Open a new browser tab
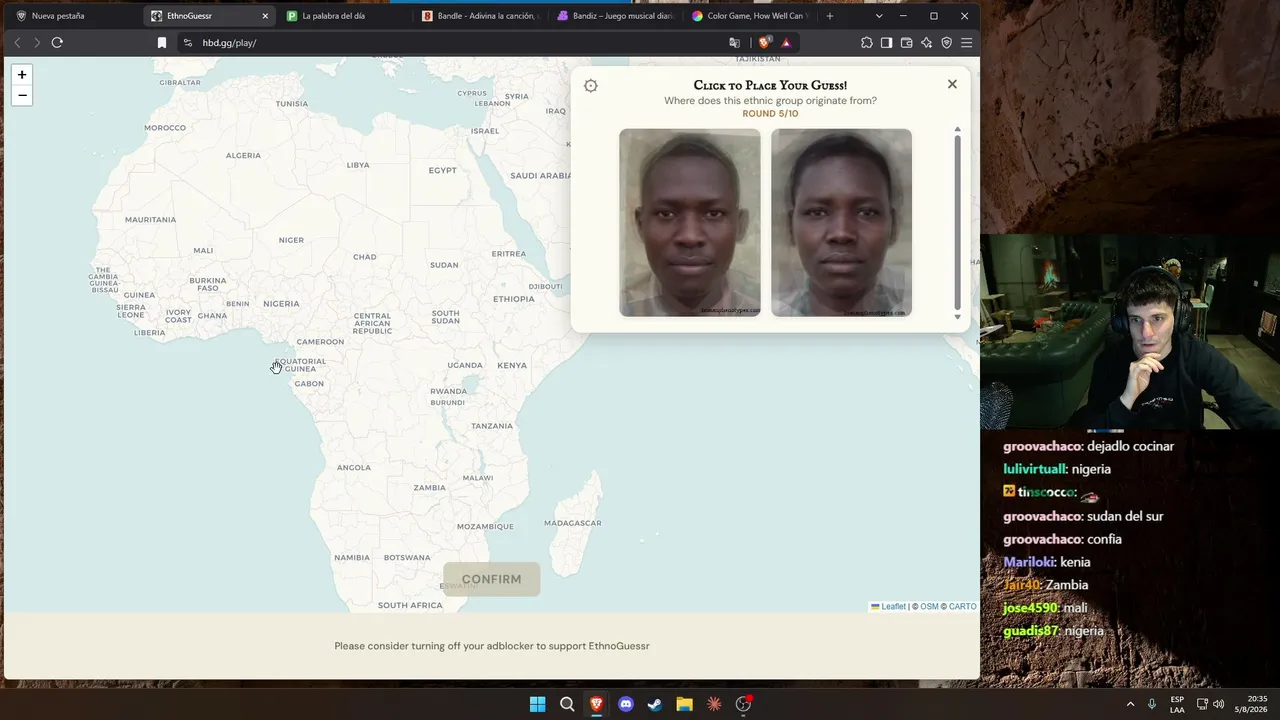This screenshot has height=720, width=1280. point(830,16)
